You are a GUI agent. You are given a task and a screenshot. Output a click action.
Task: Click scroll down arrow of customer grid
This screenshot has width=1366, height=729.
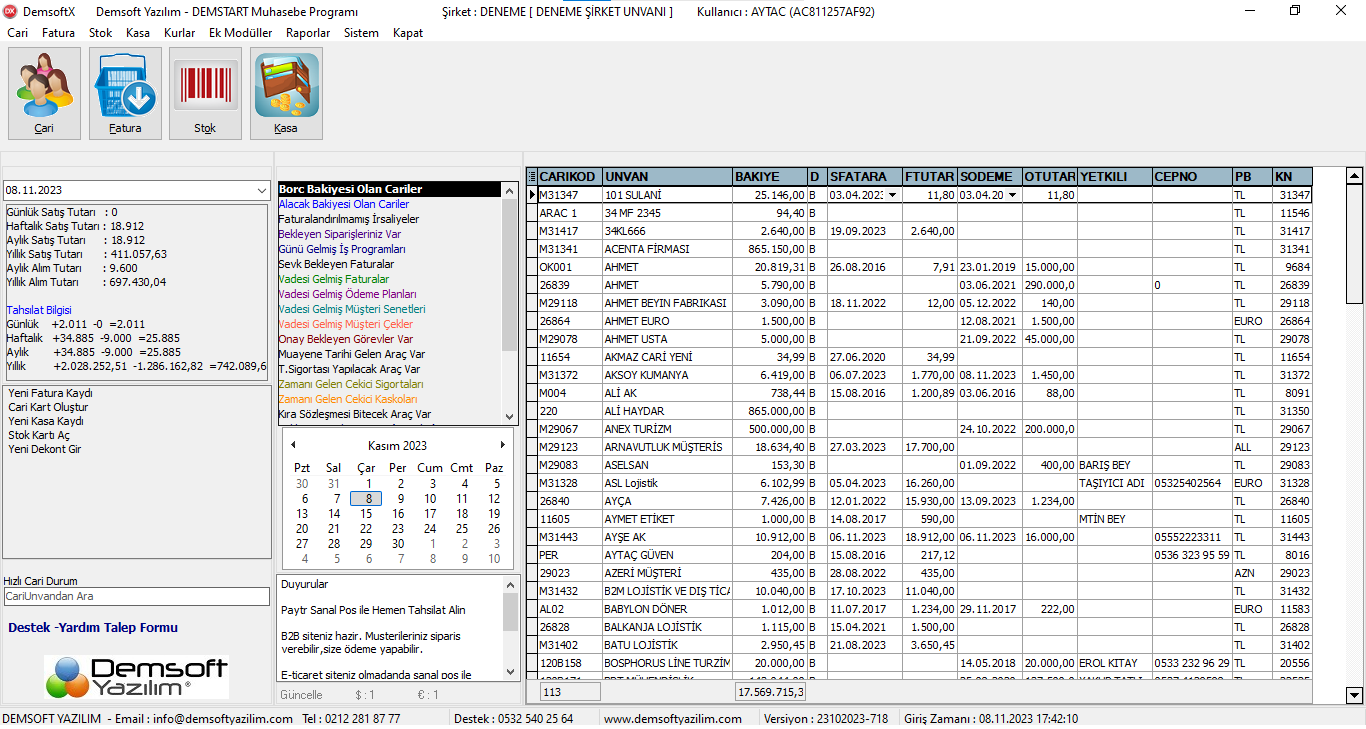point(1355,695)
